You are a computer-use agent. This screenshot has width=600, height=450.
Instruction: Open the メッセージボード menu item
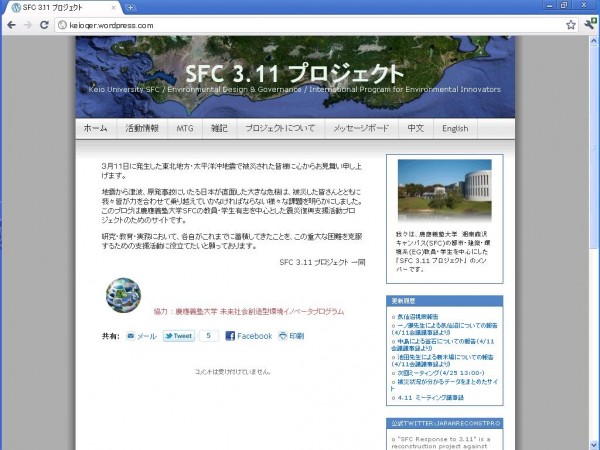tap(361, 128)
